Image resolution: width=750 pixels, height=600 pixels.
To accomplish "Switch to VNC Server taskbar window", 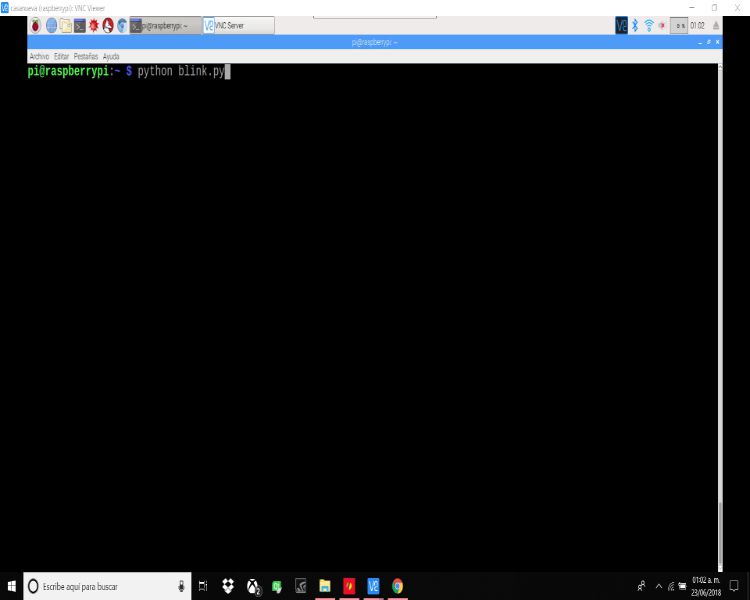I will [x=238, y=26].
